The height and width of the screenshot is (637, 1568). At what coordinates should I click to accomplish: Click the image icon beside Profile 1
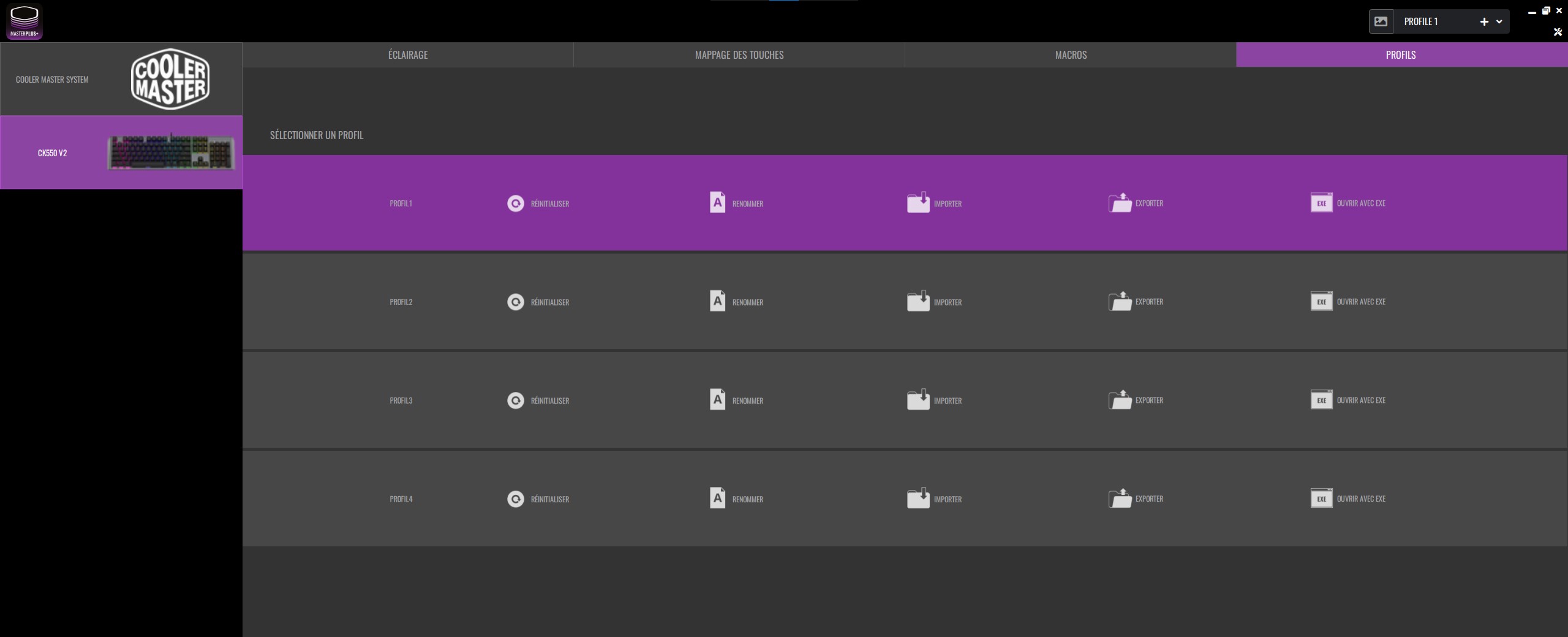[x=1381, y=21]
